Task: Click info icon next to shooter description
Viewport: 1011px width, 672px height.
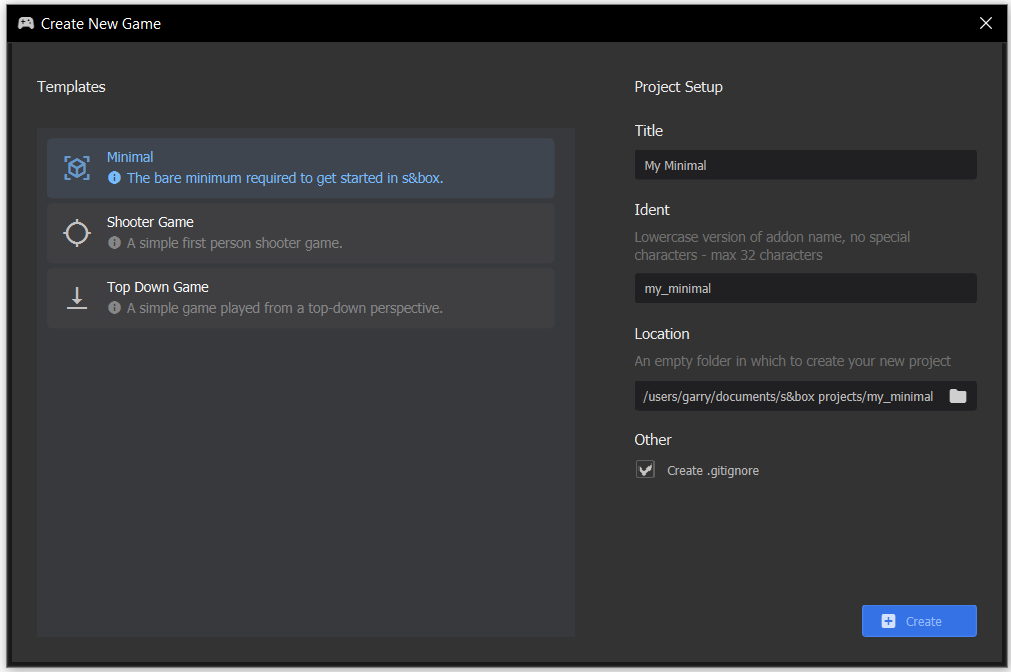Action: tap(114, 243)
